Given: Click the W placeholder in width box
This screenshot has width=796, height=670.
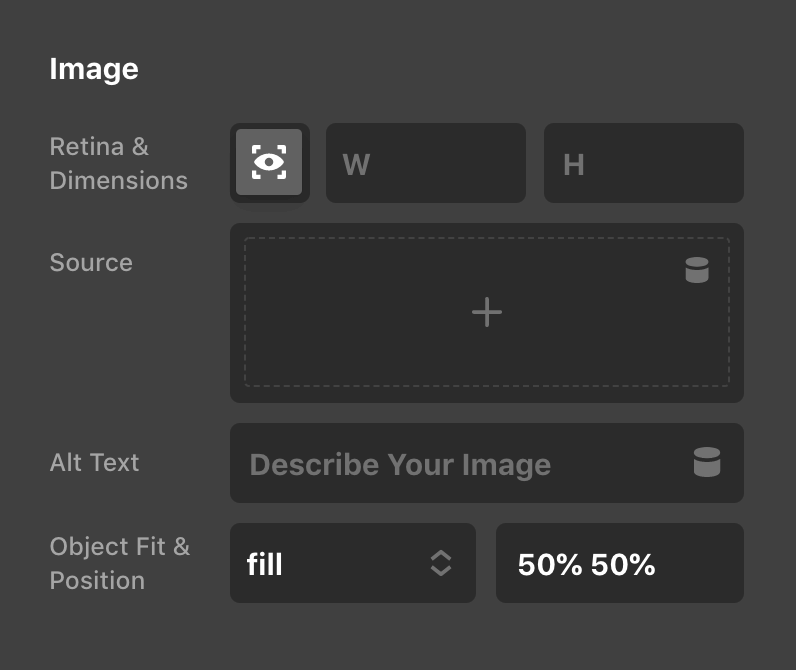Looking at the screenshot, I should [x=356, y=164].
